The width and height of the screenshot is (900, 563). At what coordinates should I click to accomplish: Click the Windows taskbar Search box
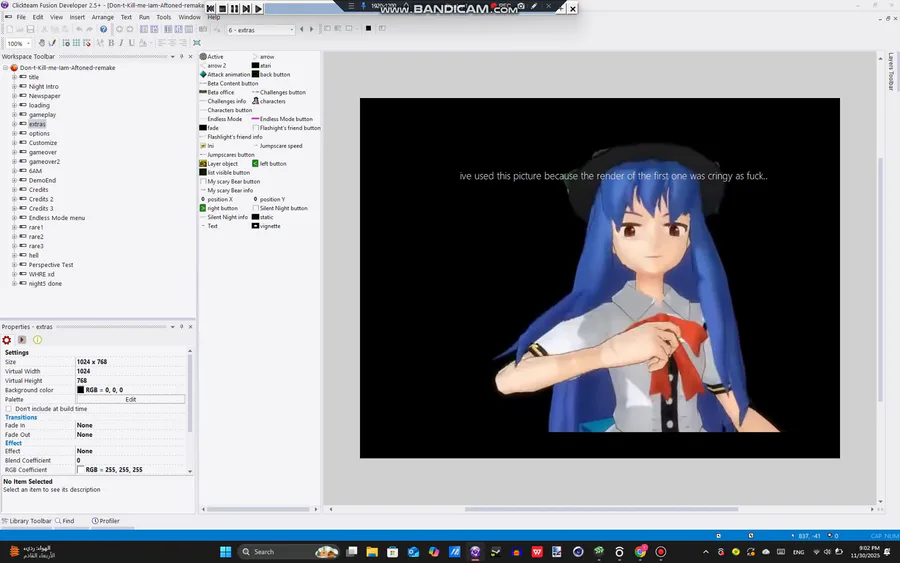[288, 552]
